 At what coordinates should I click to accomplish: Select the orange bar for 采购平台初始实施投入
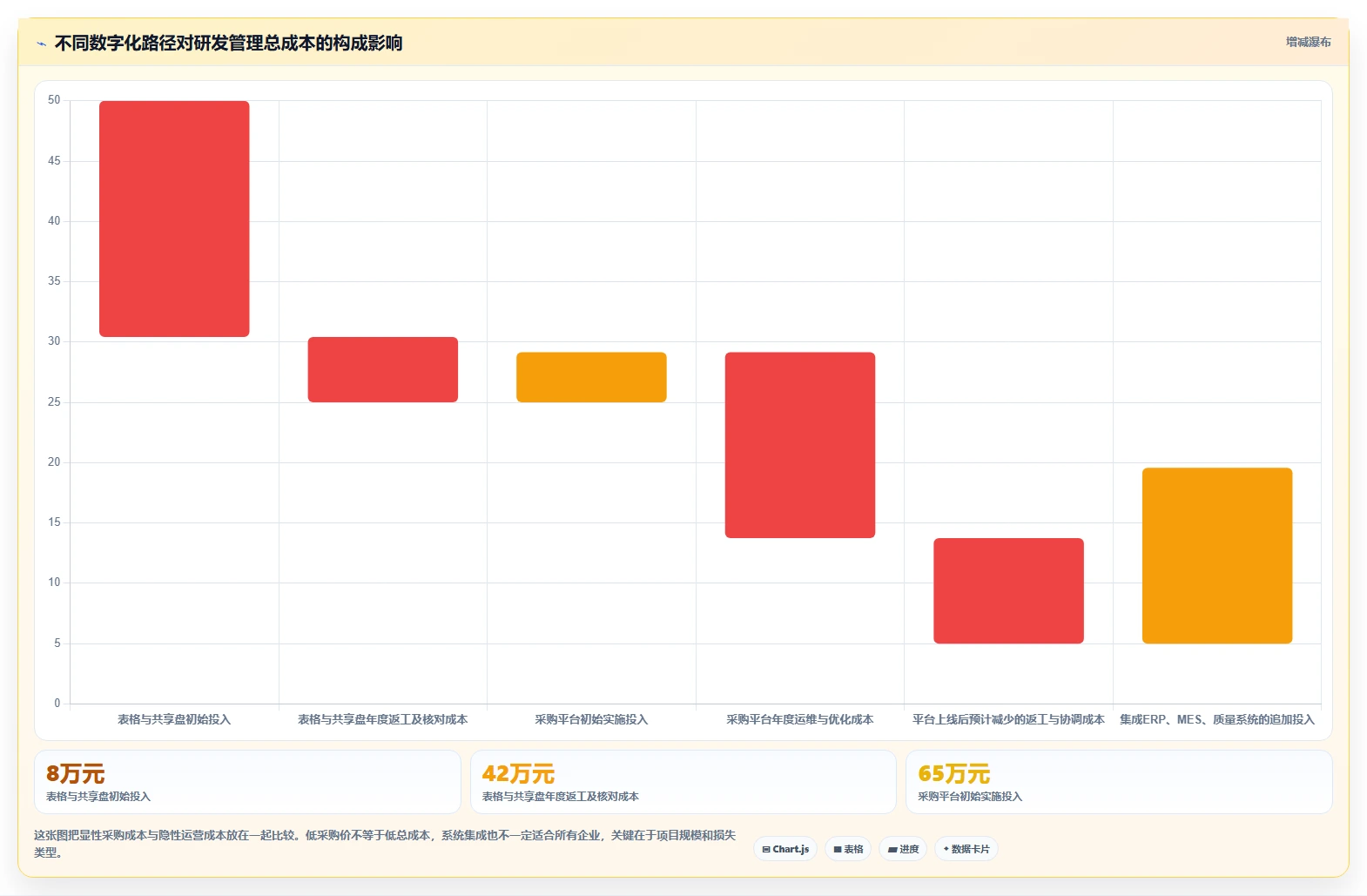591,377
